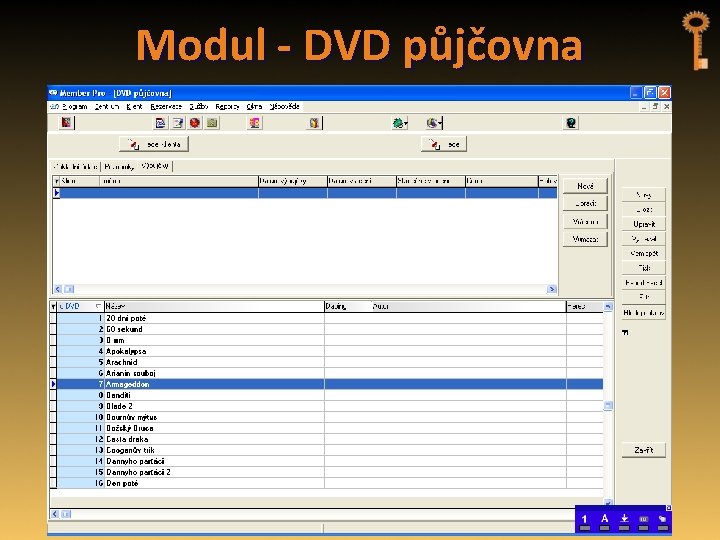Click the Member Pro title bar app icon
720x540 pixels.
coord(53,93)
